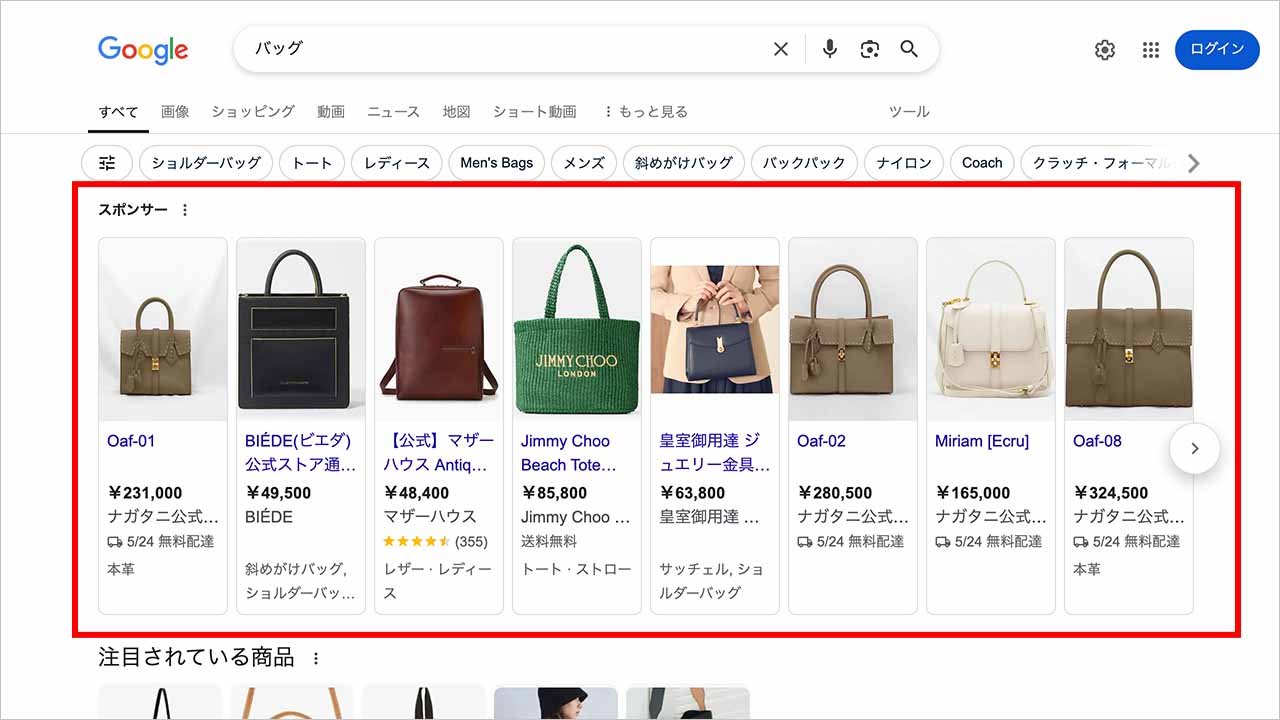This screenshot has height=720, width=1280.
Task: Click the ¥49,500 price
Action: 278,493
